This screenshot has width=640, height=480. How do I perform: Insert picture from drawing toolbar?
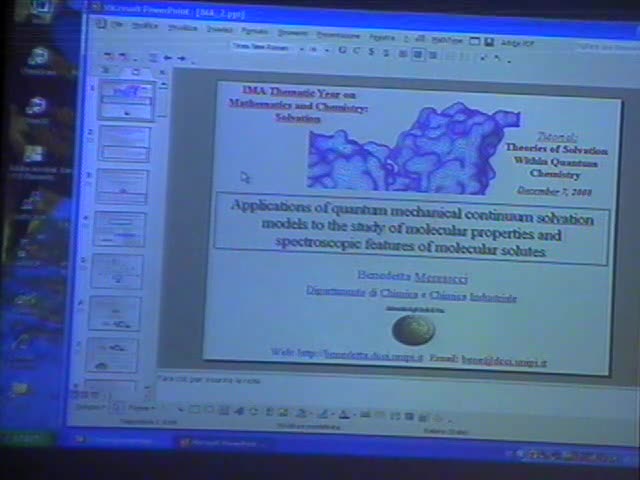283,413
